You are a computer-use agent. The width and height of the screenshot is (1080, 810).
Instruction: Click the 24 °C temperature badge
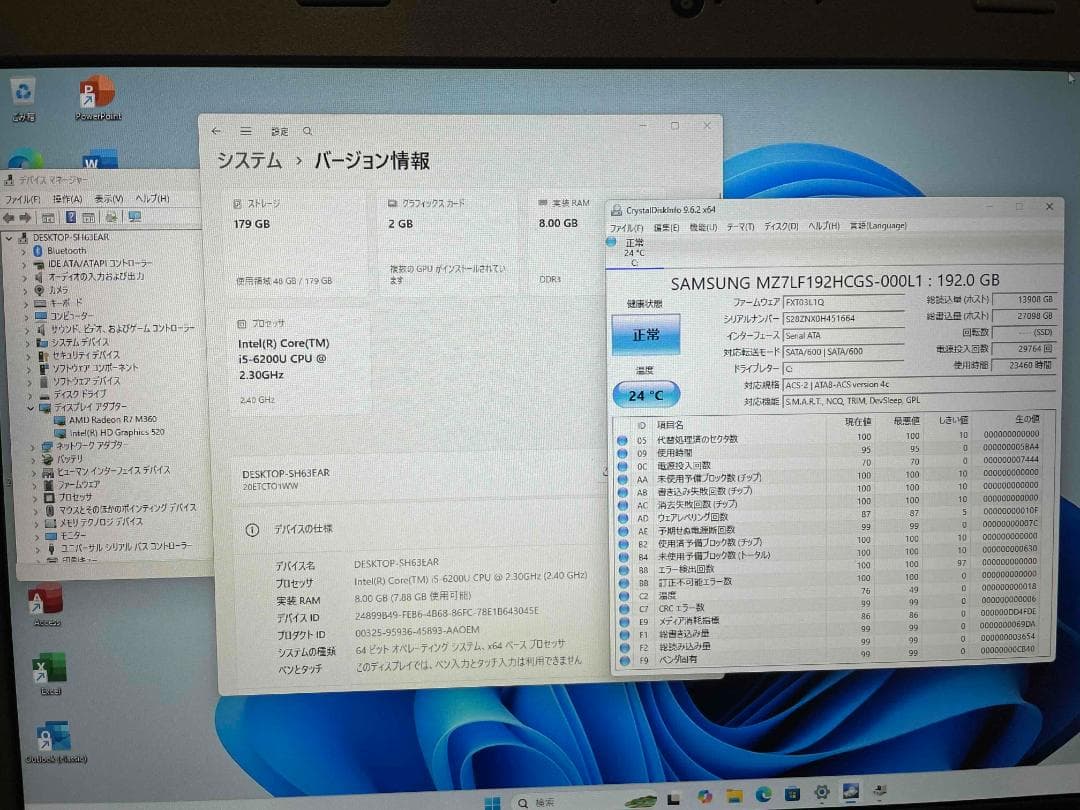[x=648, y=394]
